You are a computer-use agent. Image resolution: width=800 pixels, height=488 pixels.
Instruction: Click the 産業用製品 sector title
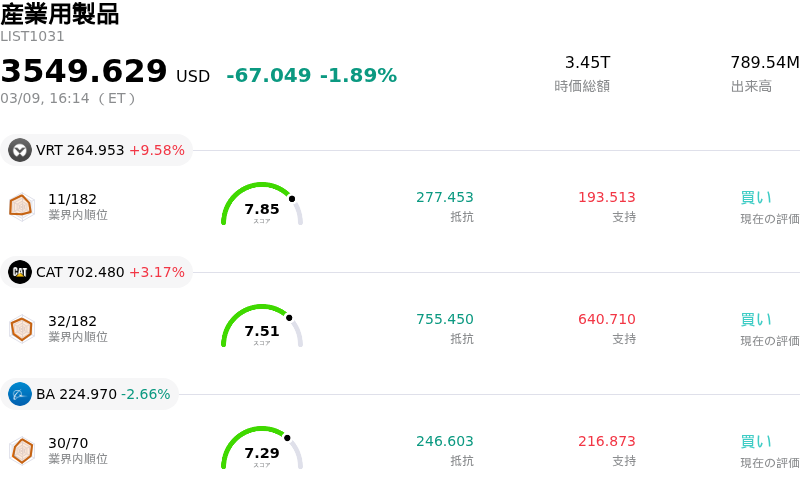(x=60, y=14)
